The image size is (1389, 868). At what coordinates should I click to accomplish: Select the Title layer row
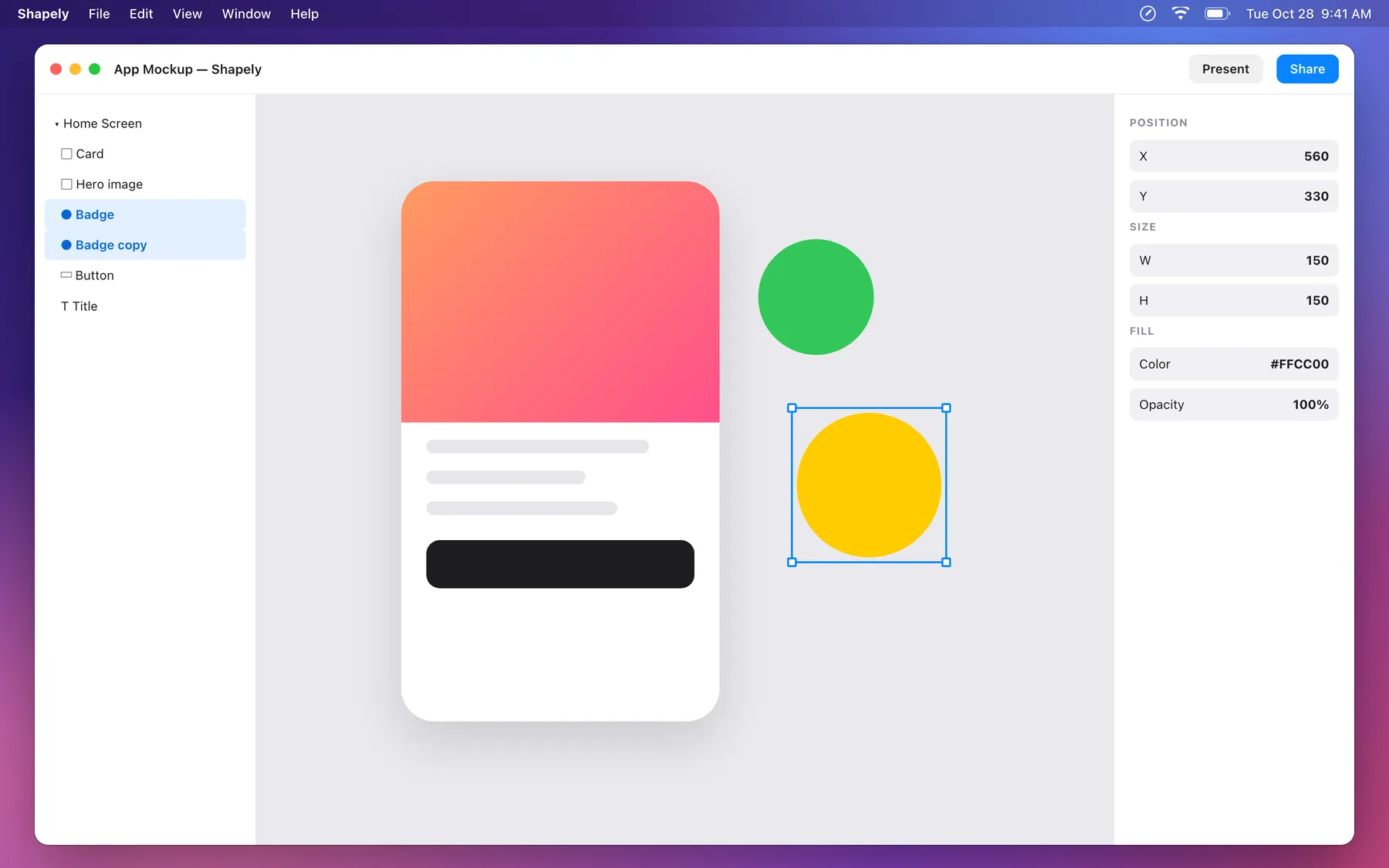click(145, 306)
